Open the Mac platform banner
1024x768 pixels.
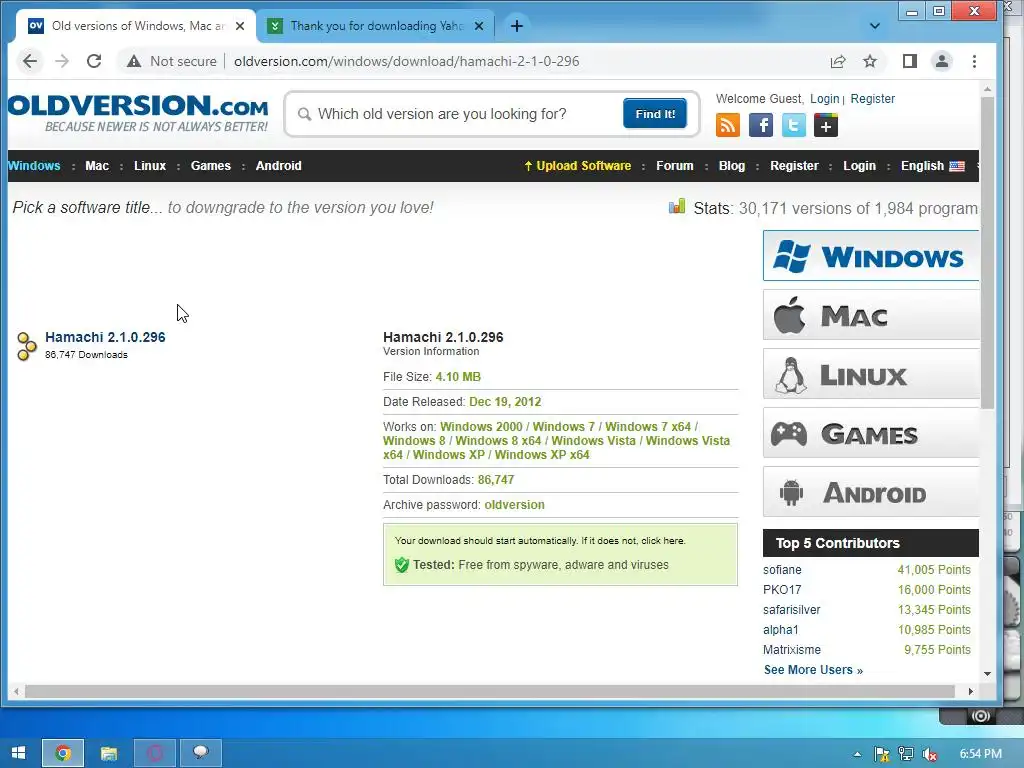[x=871, y=315]
